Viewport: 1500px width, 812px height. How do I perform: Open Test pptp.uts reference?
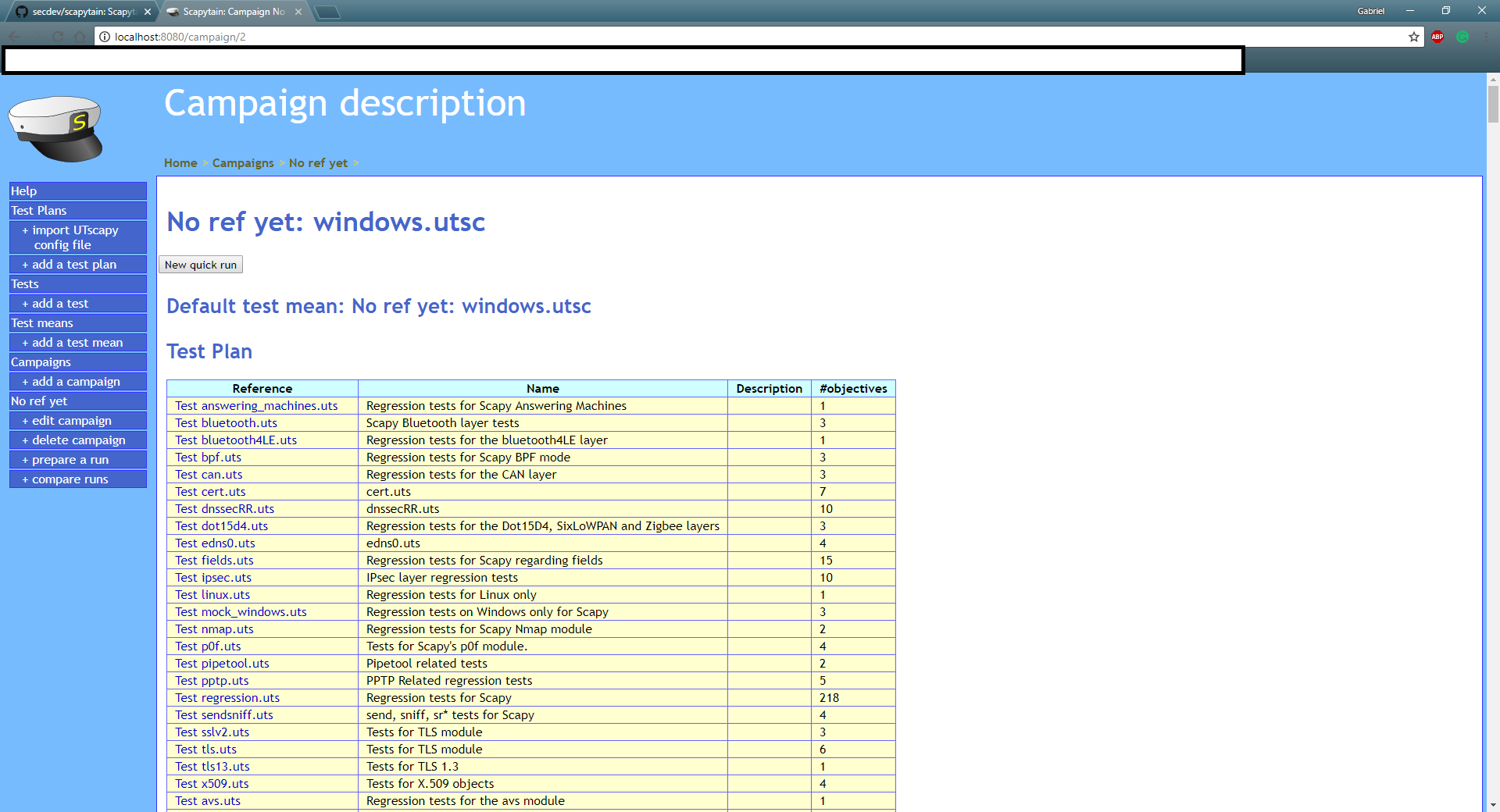[212, 681]
